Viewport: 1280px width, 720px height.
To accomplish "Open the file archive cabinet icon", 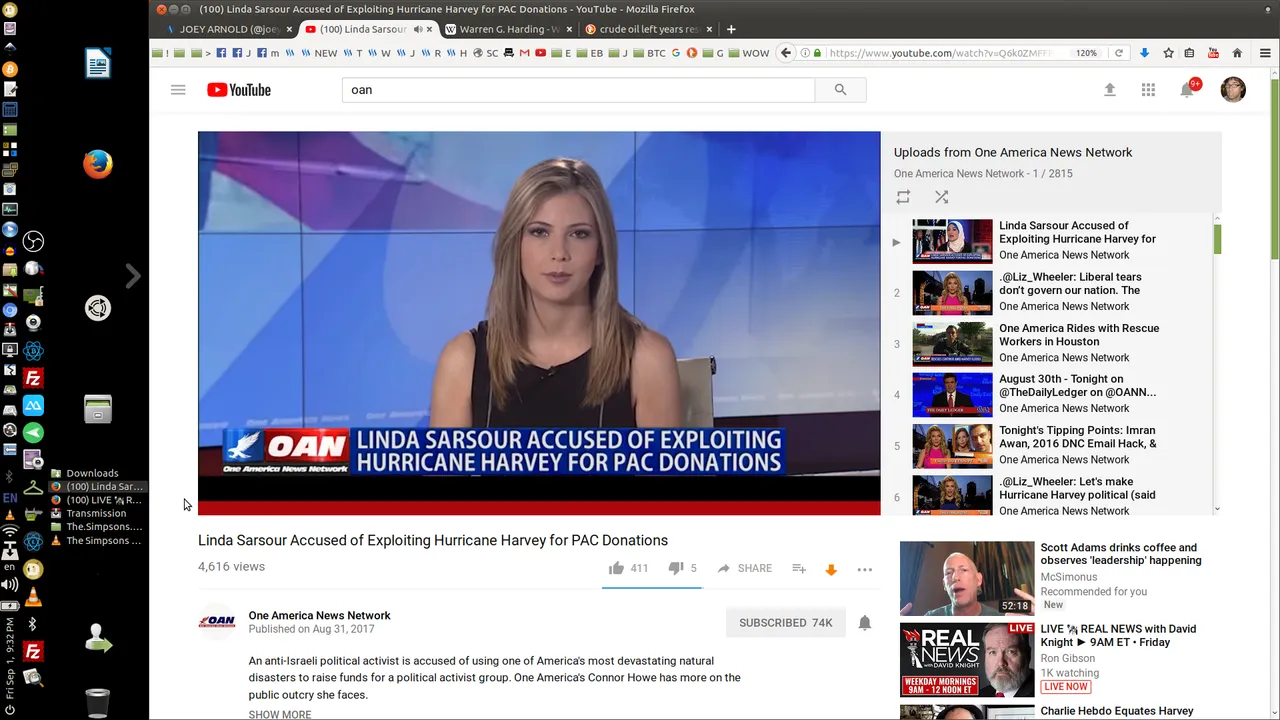I will click(x=98, y=408).
